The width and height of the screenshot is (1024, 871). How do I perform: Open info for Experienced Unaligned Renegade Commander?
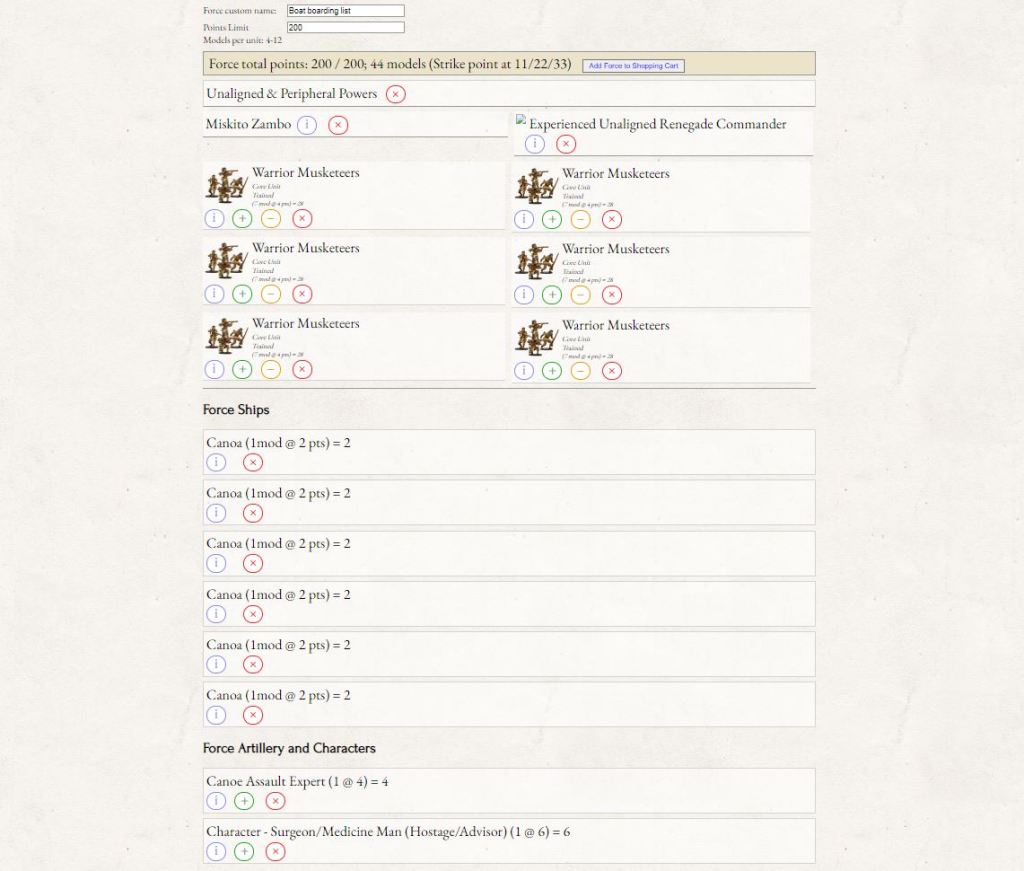click(x=535, y=144)
